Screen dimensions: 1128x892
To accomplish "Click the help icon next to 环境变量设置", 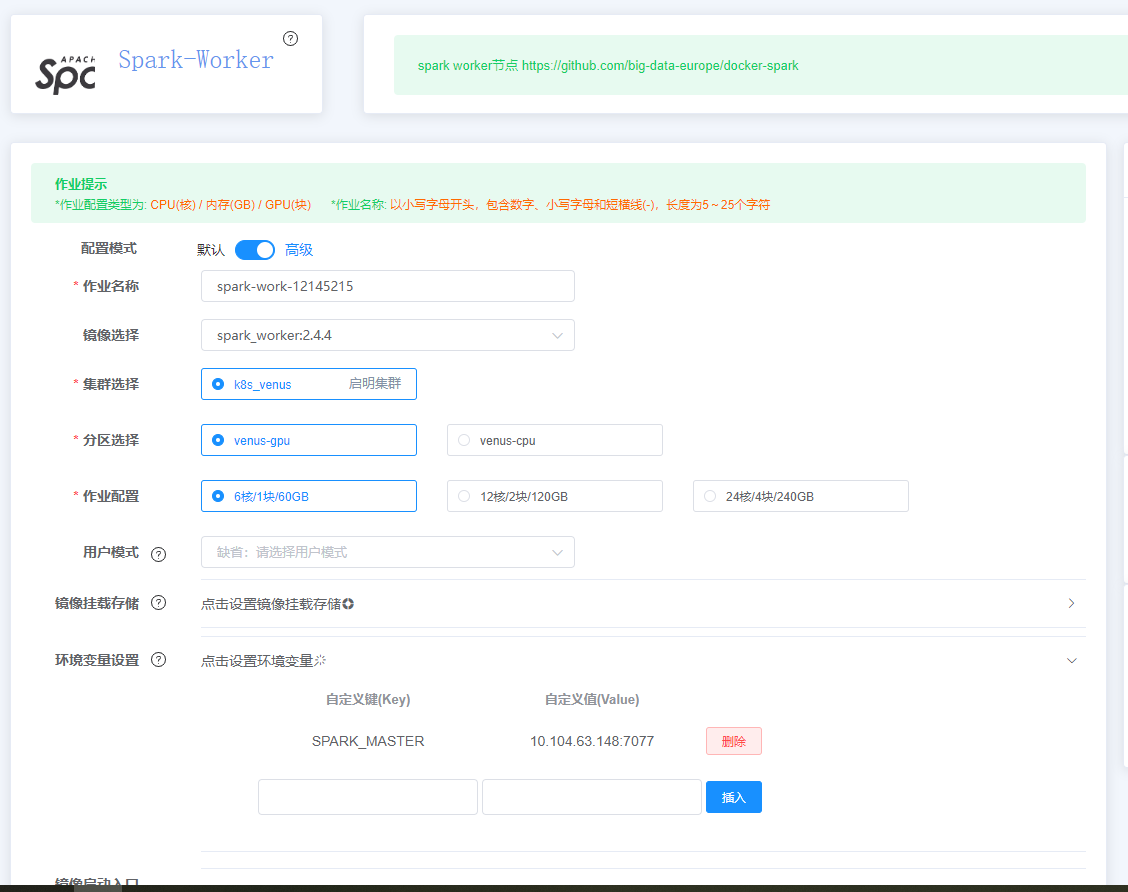I will coord(158,660).
